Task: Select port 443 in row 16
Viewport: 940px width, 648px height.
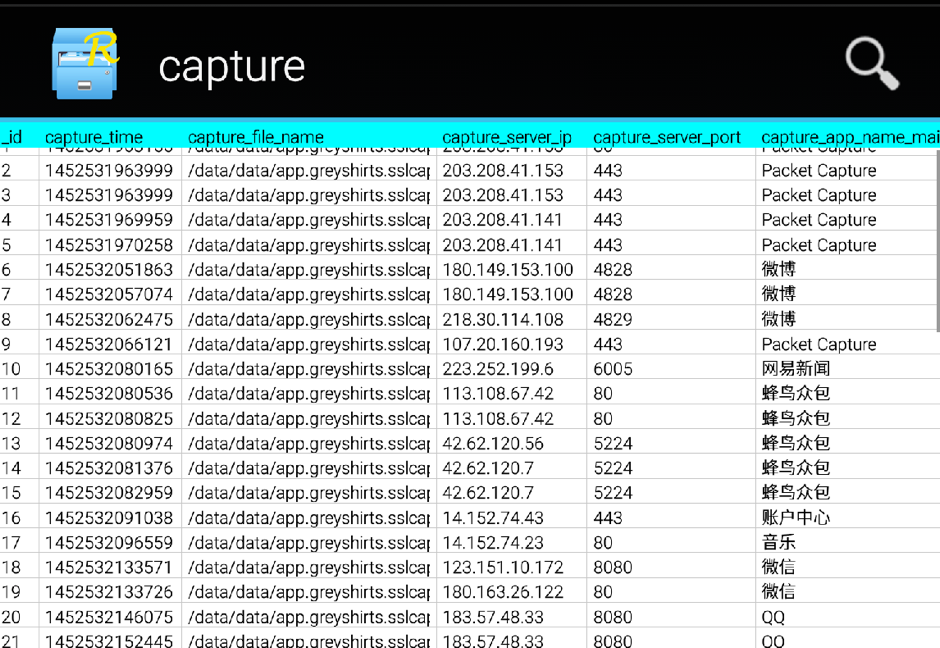Action: pos(608,517)
